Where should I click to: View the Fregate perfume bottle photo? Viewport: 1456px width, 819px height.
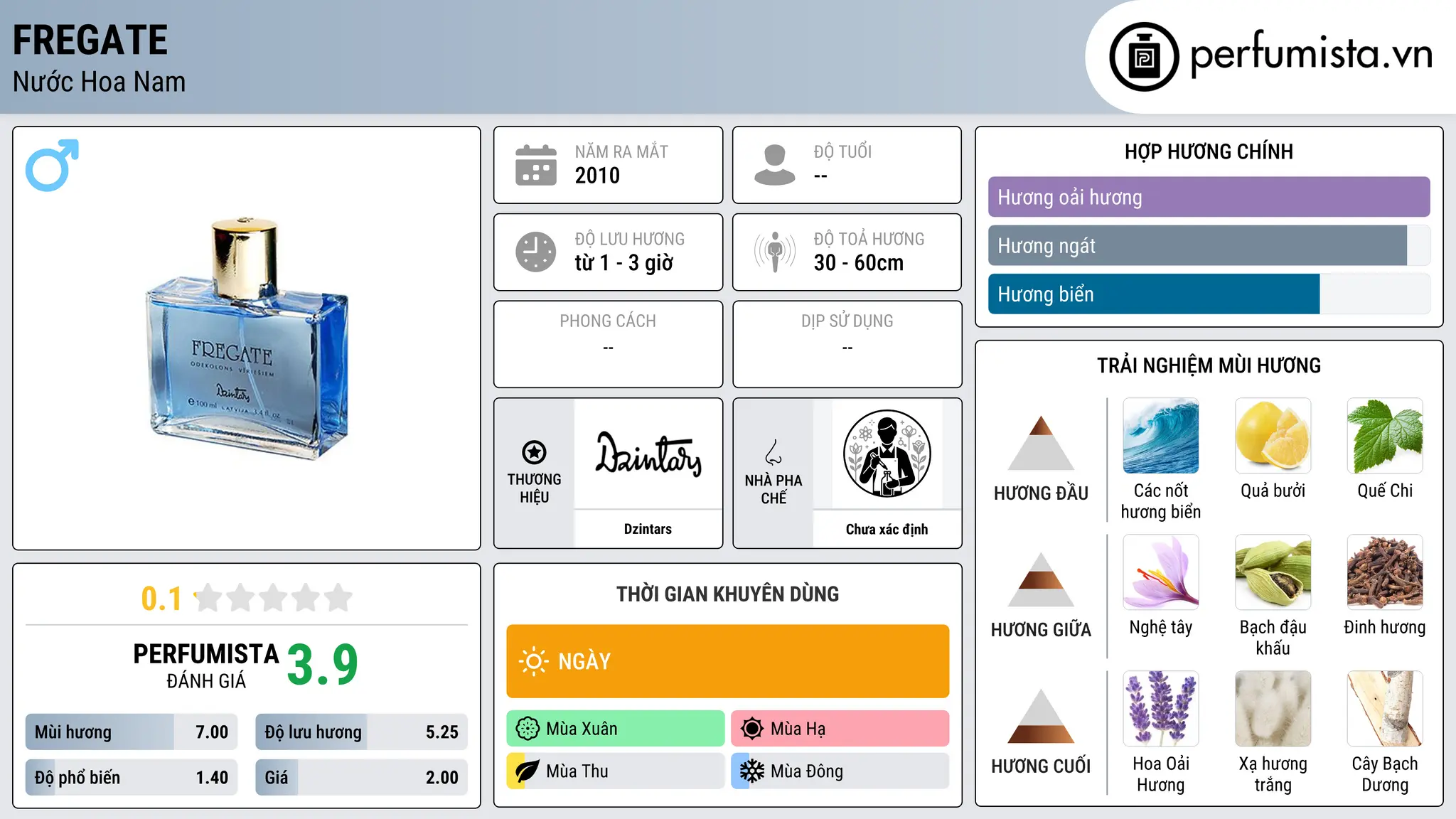click(x=247, y=338)
